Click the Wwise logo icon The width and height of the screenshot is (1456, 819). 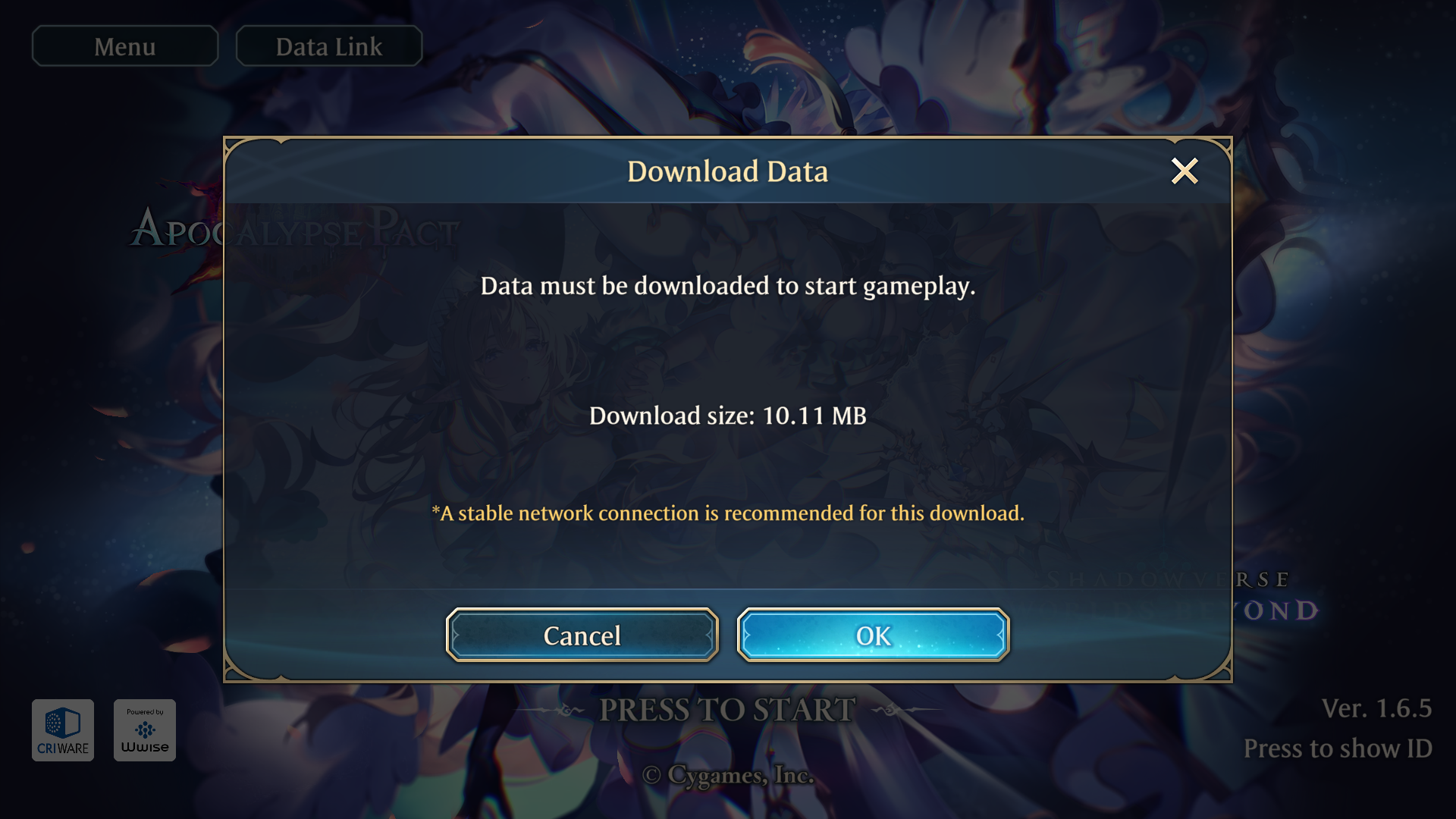(145, 730)
